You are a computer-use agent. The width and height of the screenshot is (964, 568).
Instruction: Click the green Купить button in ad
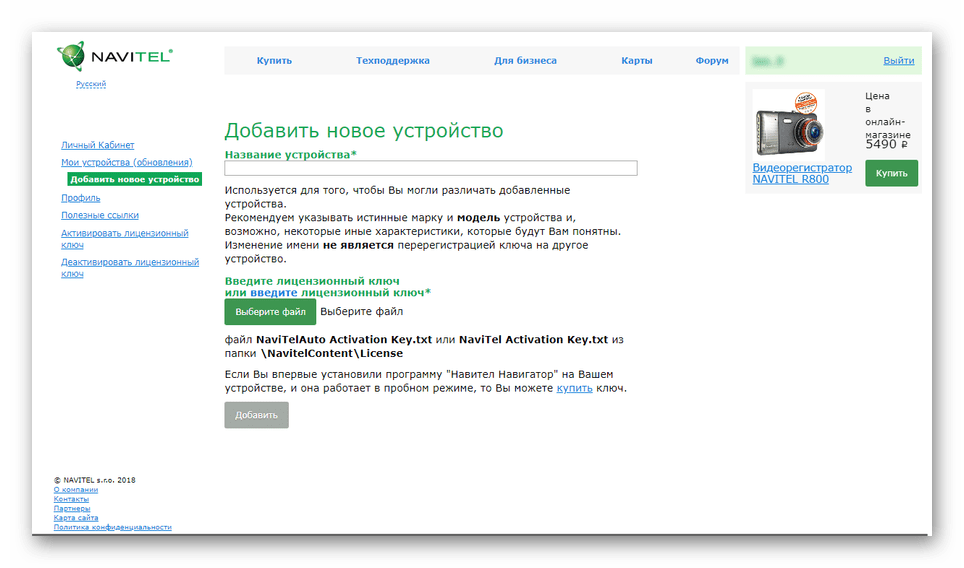[891, 173]
